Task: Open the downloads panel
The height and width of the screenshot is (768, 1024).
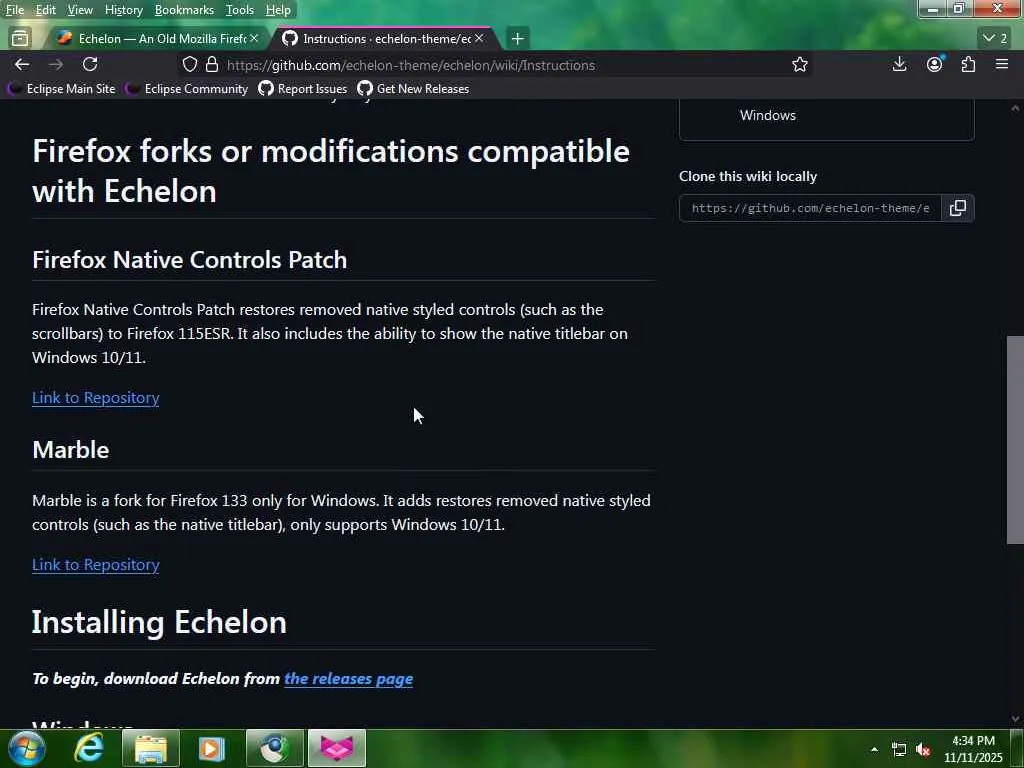Action: (x=899, y=64)
